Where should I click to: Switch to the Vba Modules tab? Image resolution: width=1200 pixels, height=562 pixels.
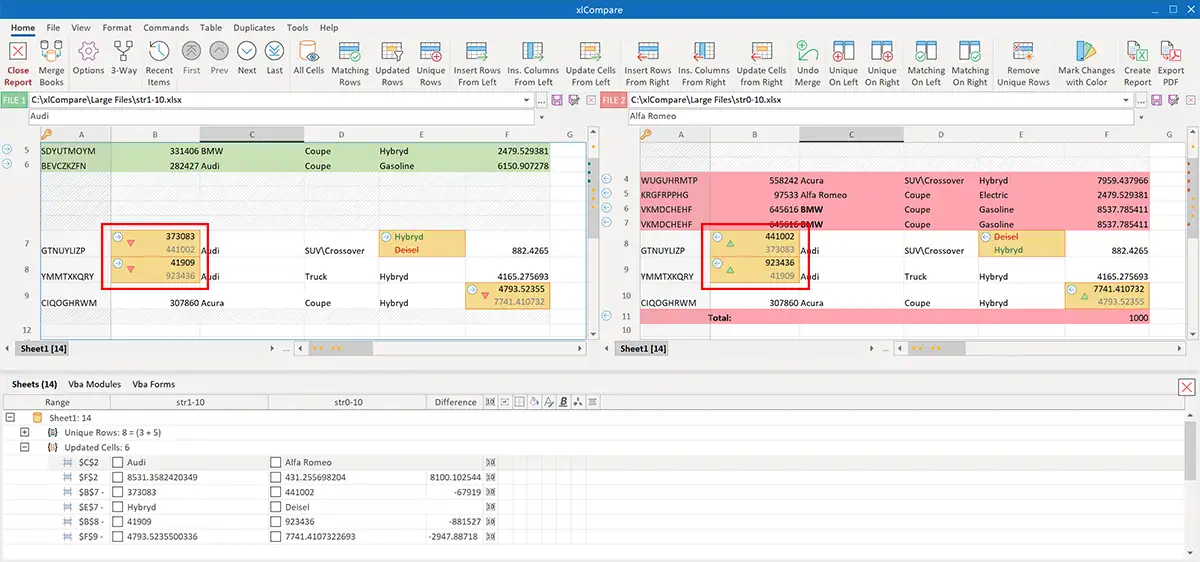[x=94, y=384]
